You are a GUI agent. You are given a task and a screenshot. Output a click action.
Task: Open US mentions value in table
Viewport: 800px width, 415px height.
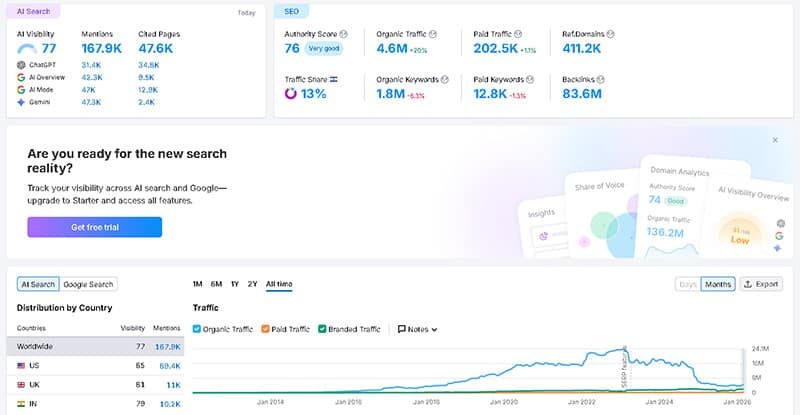[170, 366]
